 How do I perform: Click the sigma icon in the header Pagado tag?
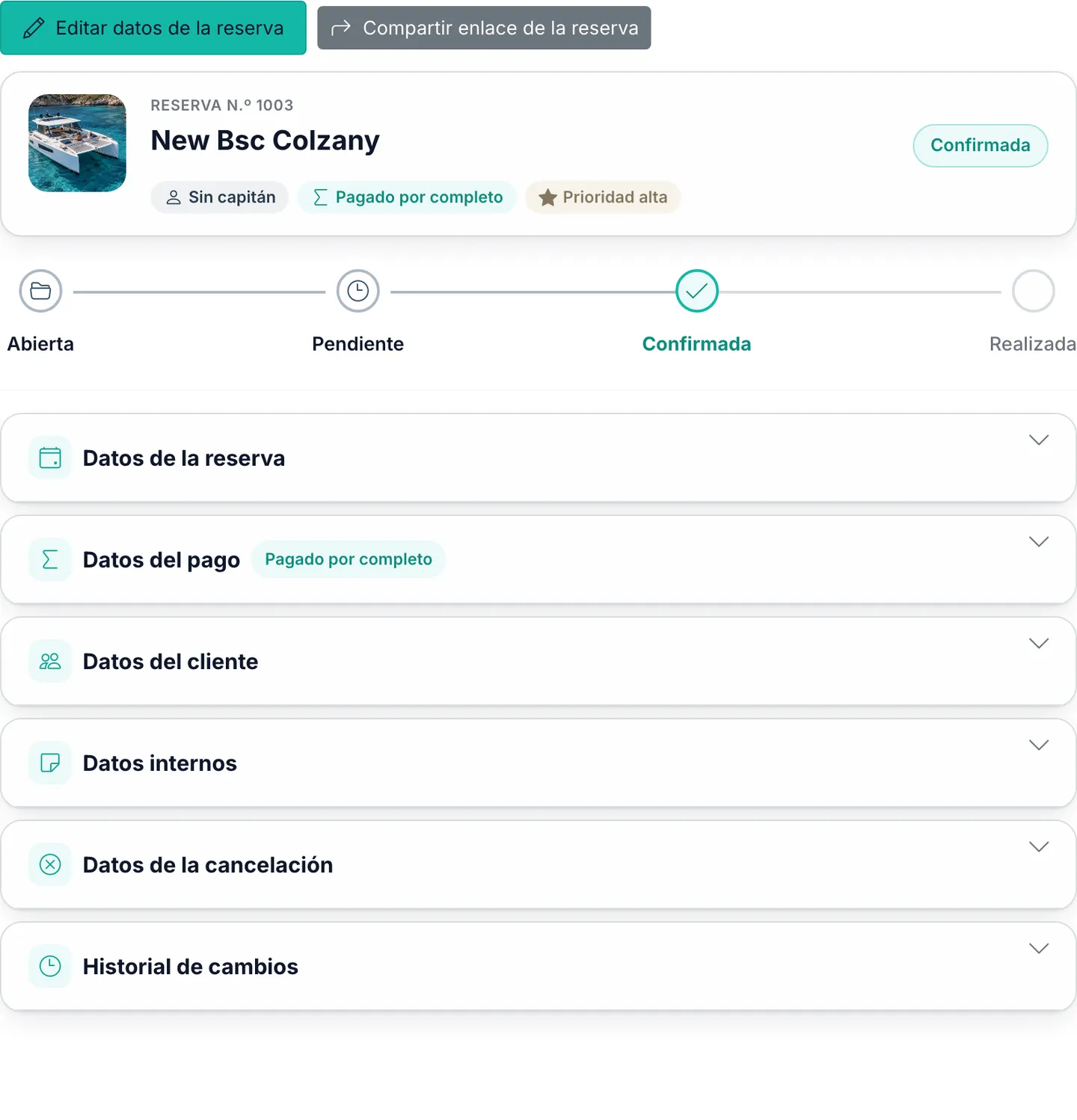click(x=320, y=197)
